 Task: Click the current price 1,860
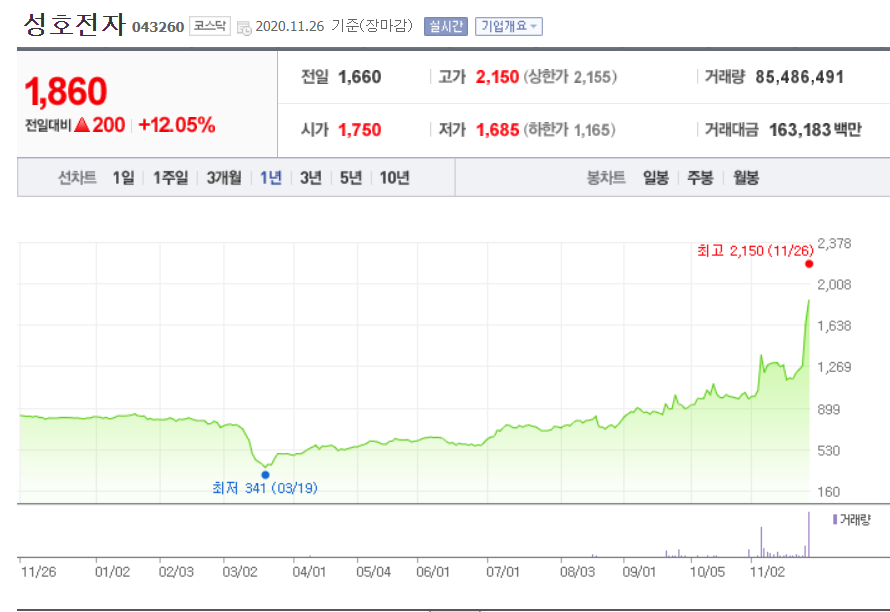66,91
